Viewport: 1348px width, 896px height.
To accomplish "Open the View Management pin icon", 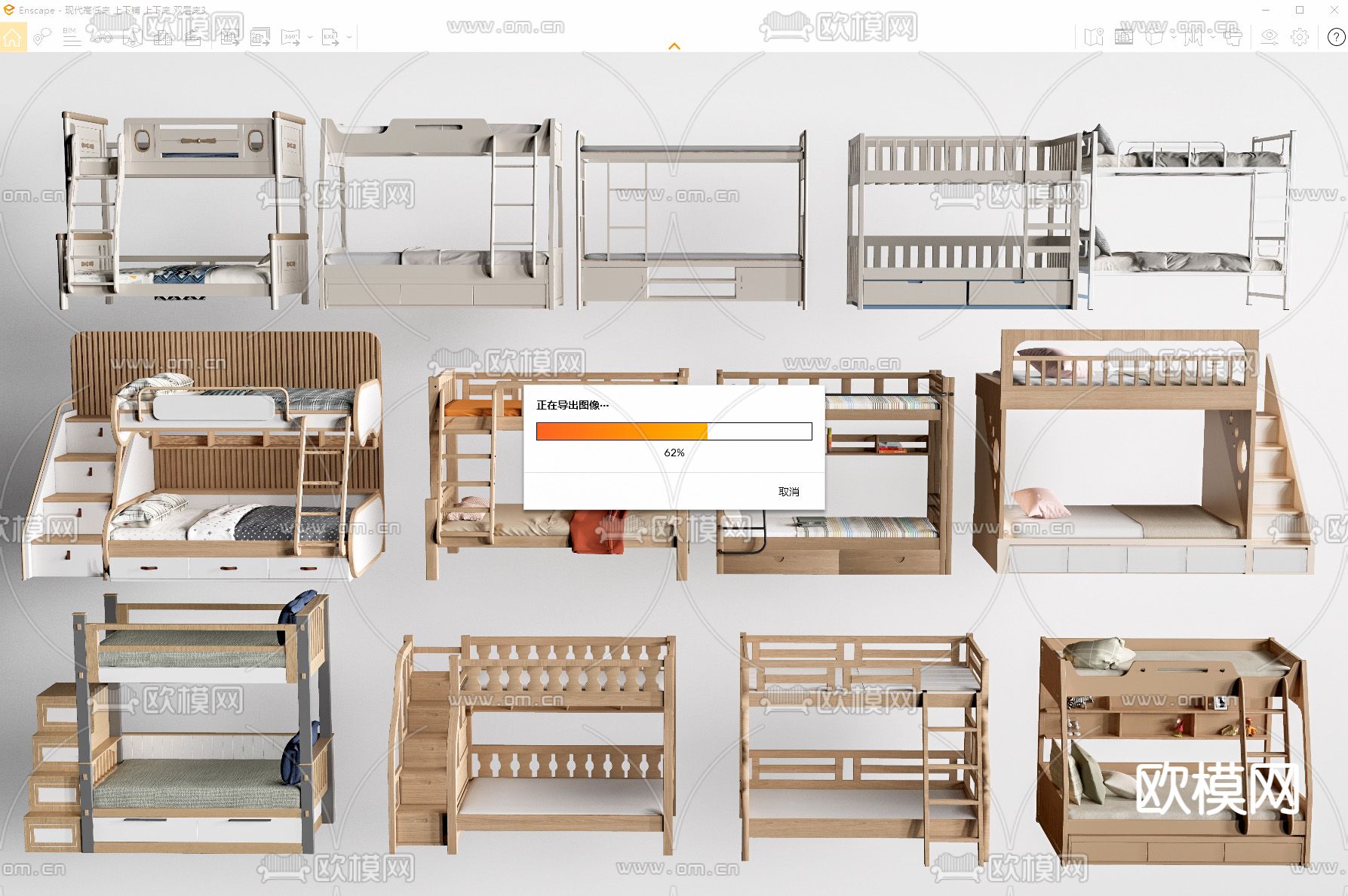I will pos(42,37).
